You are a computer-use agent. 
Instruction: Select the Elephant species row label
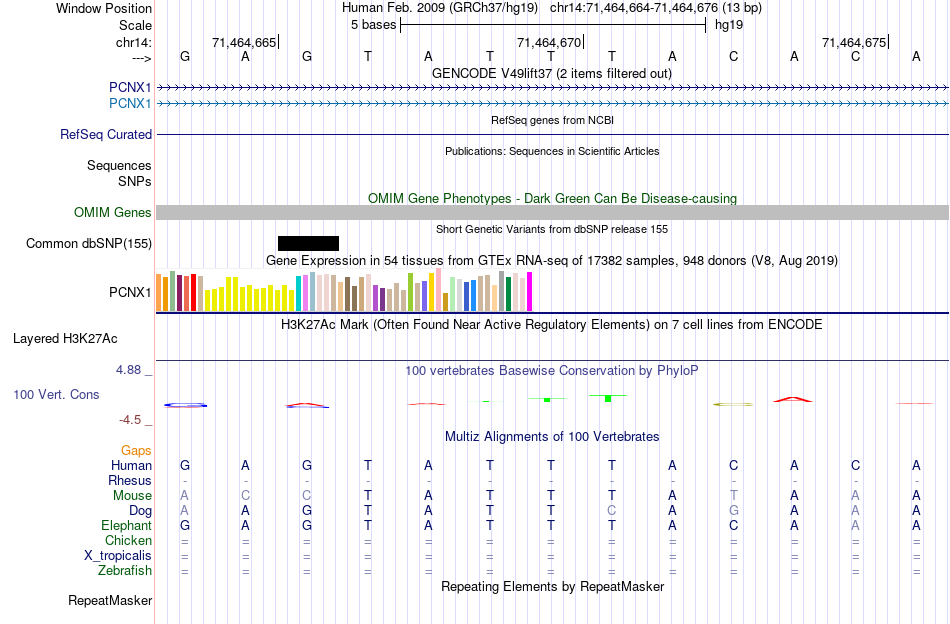(126, 526)
